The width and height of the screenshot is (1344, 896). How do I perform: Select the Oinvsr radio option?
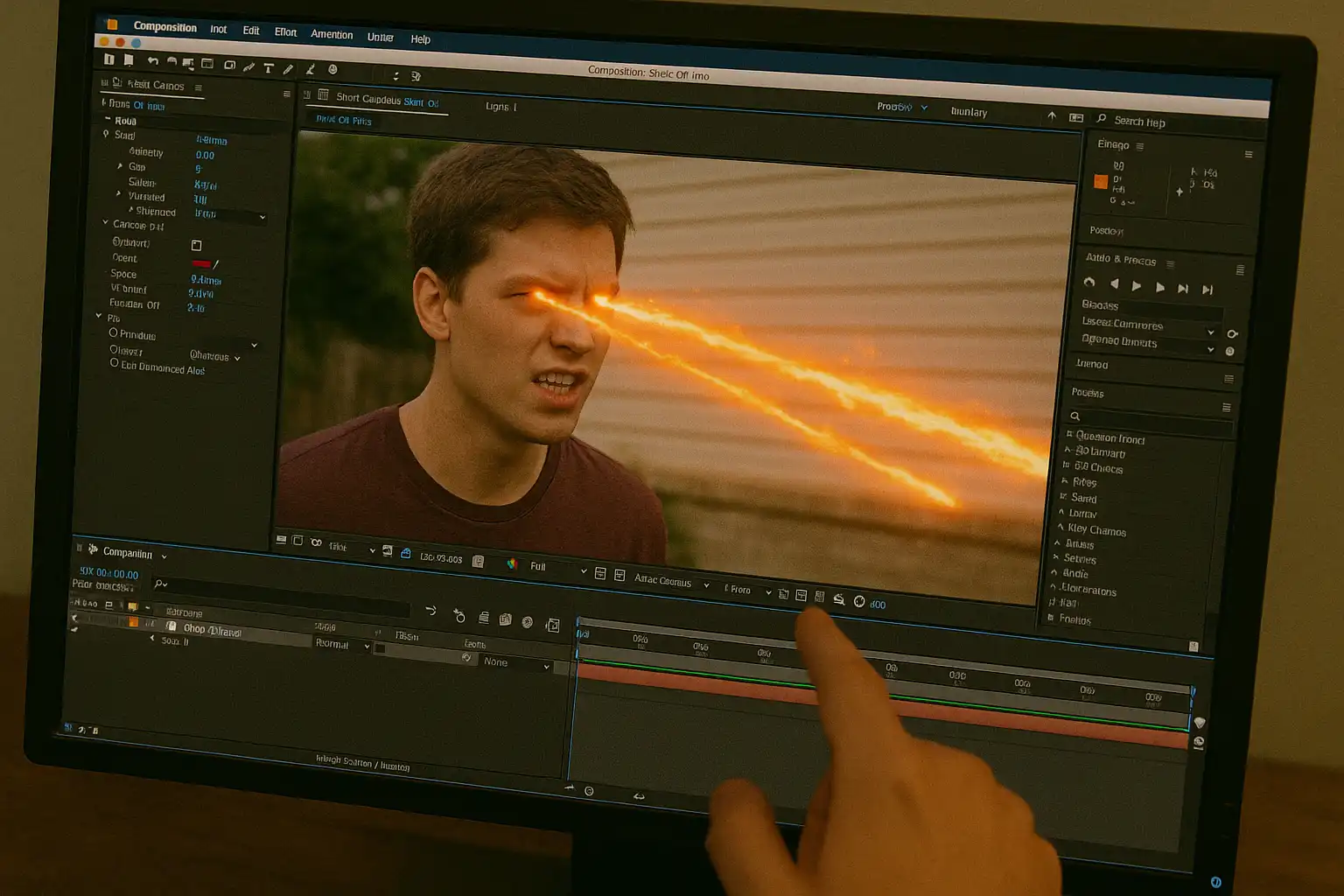[114, 348]
